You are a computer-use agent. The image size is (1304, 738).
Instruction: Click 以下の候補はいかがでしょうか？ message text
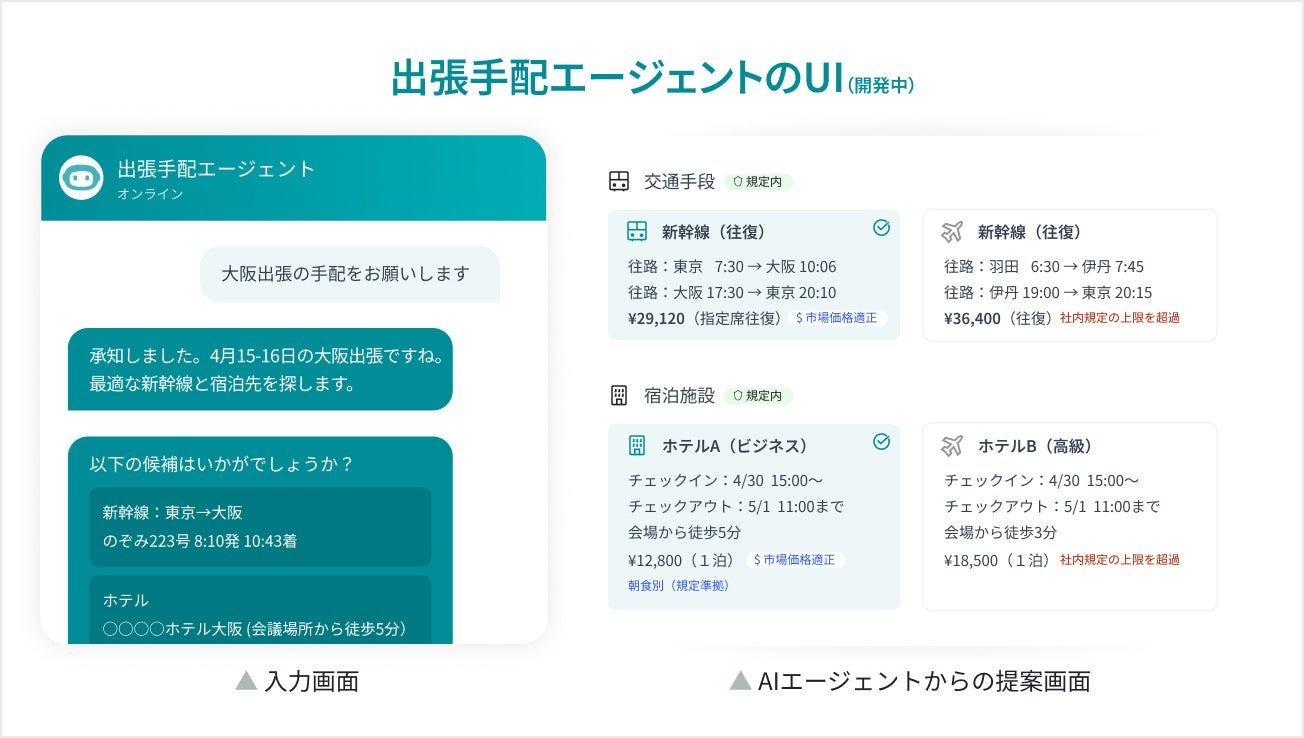222,464
